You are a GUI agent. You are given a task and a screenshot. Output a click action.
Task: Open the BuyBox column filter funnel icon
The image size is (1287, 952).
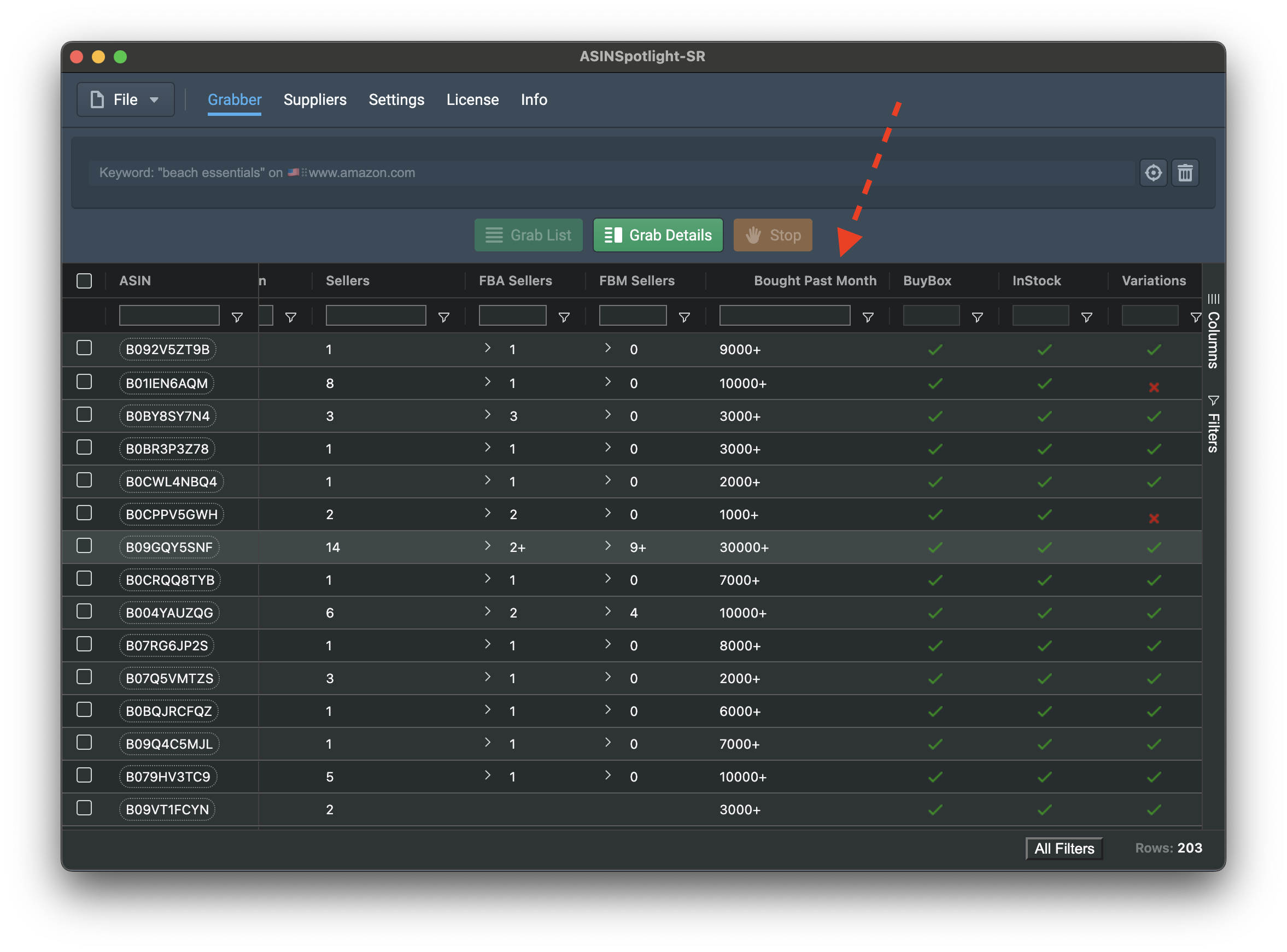(x=977, y=318)
